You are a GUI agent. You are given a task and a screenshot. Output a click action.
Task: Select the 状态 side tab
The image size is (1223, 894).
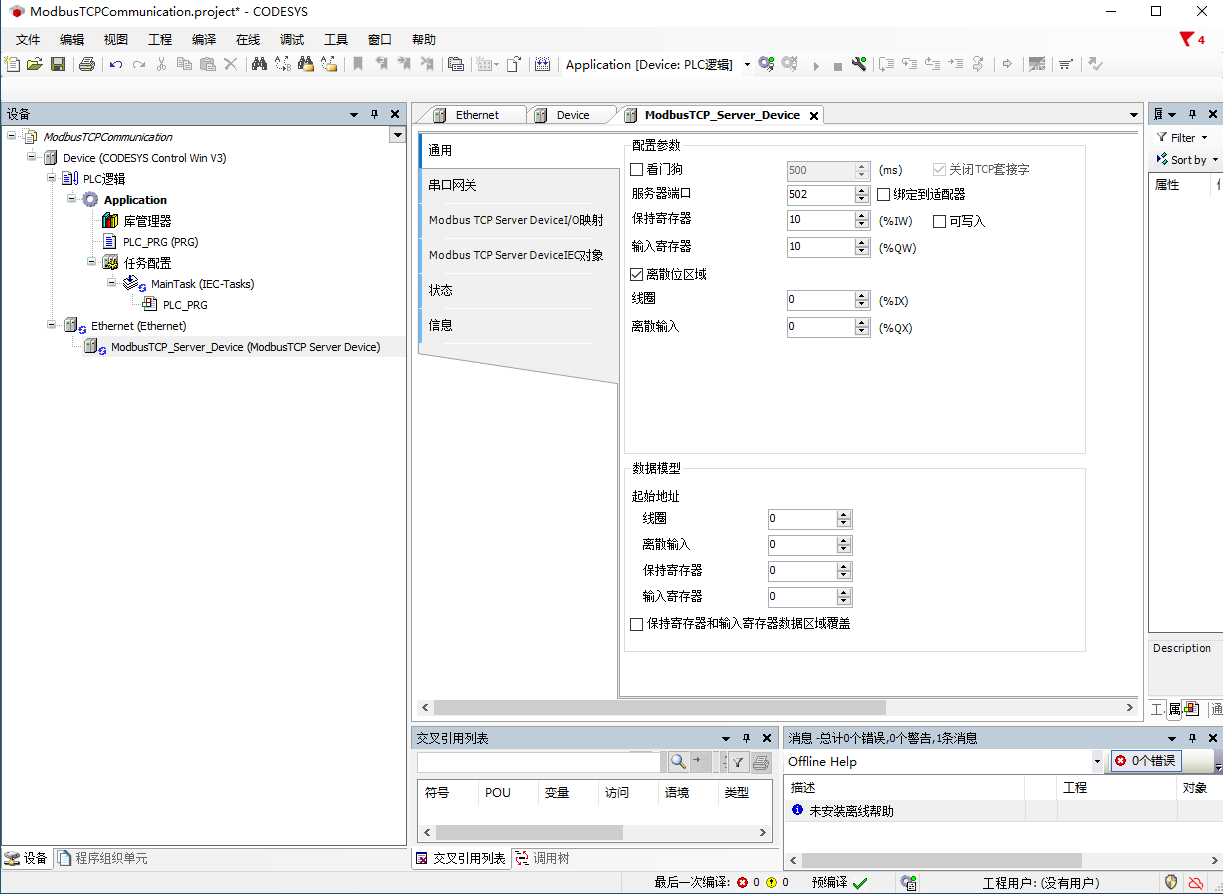520,290
